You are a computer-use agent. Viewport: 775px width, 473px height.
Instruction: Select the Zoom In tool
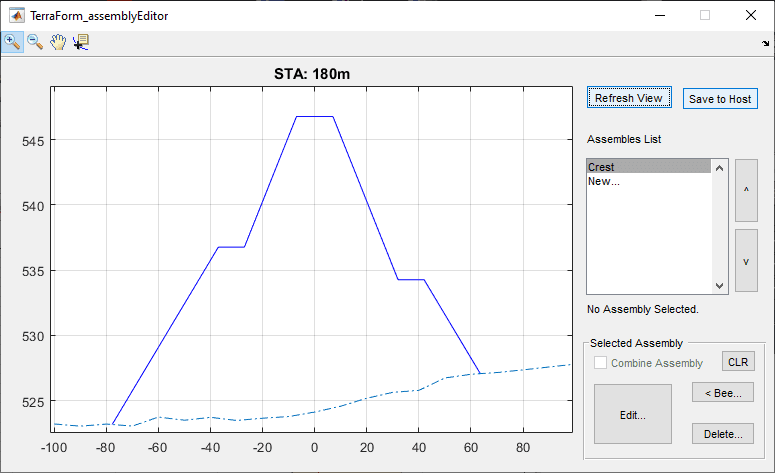(13, 42)
